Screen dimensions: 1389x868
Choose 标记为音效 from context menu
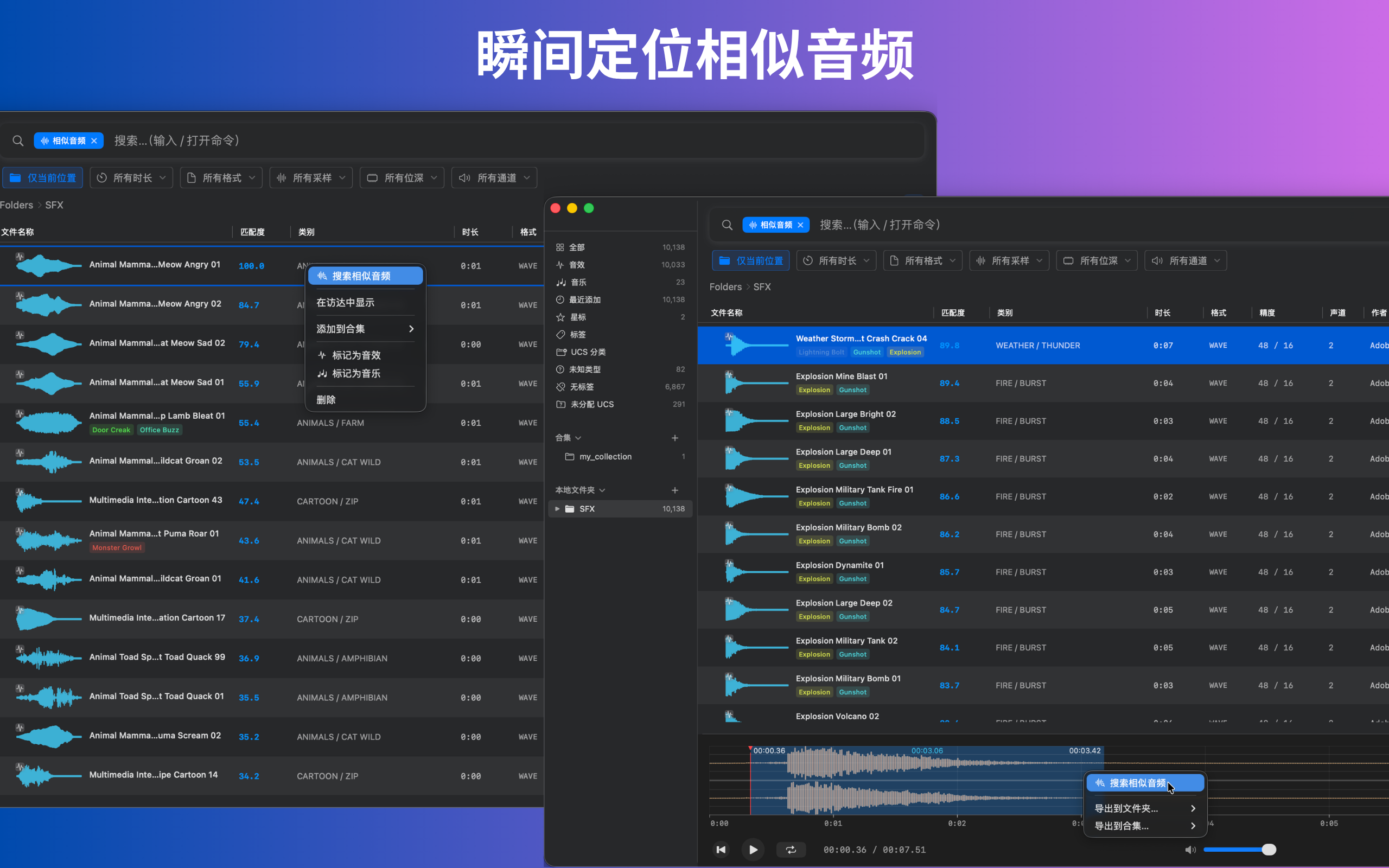coord(366,355)
